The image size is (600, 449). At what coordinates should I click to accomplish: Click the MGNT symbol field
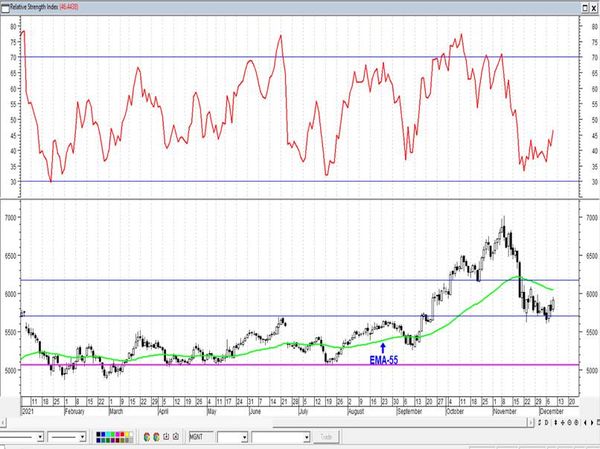(201, 437)
